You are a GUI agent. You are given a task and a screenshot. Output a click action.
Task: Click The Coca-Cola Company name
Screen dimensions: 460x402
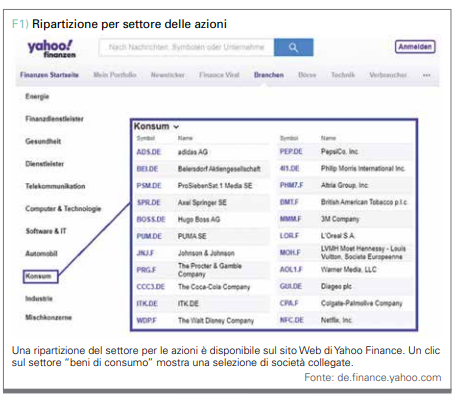click(214, 287)
